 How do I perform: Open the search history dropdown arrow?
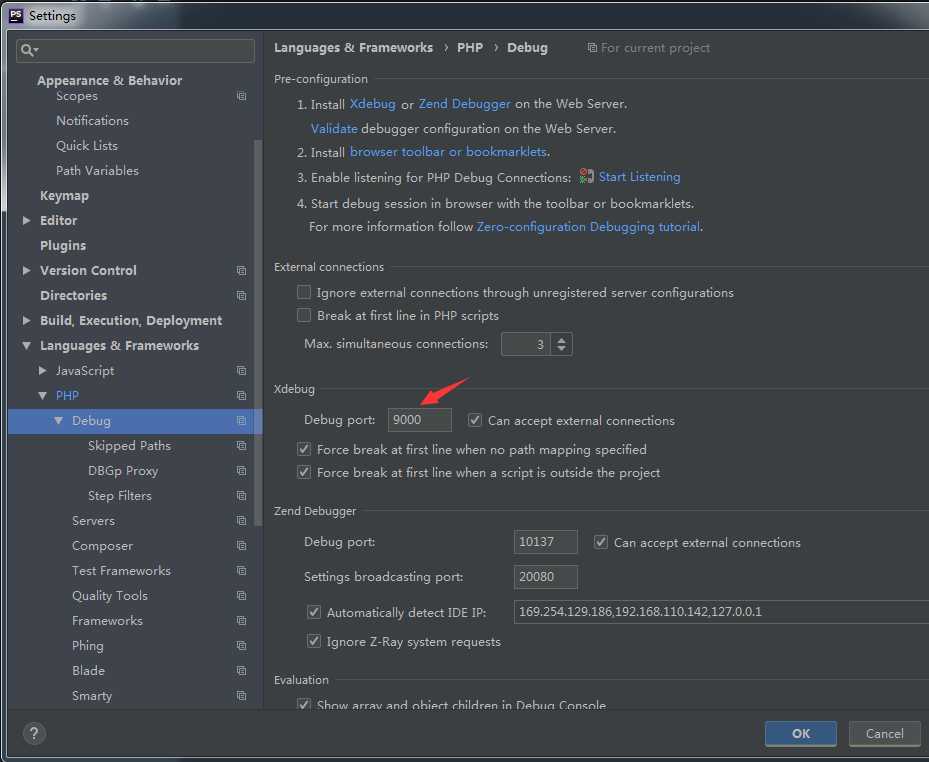tap(36, 50)
